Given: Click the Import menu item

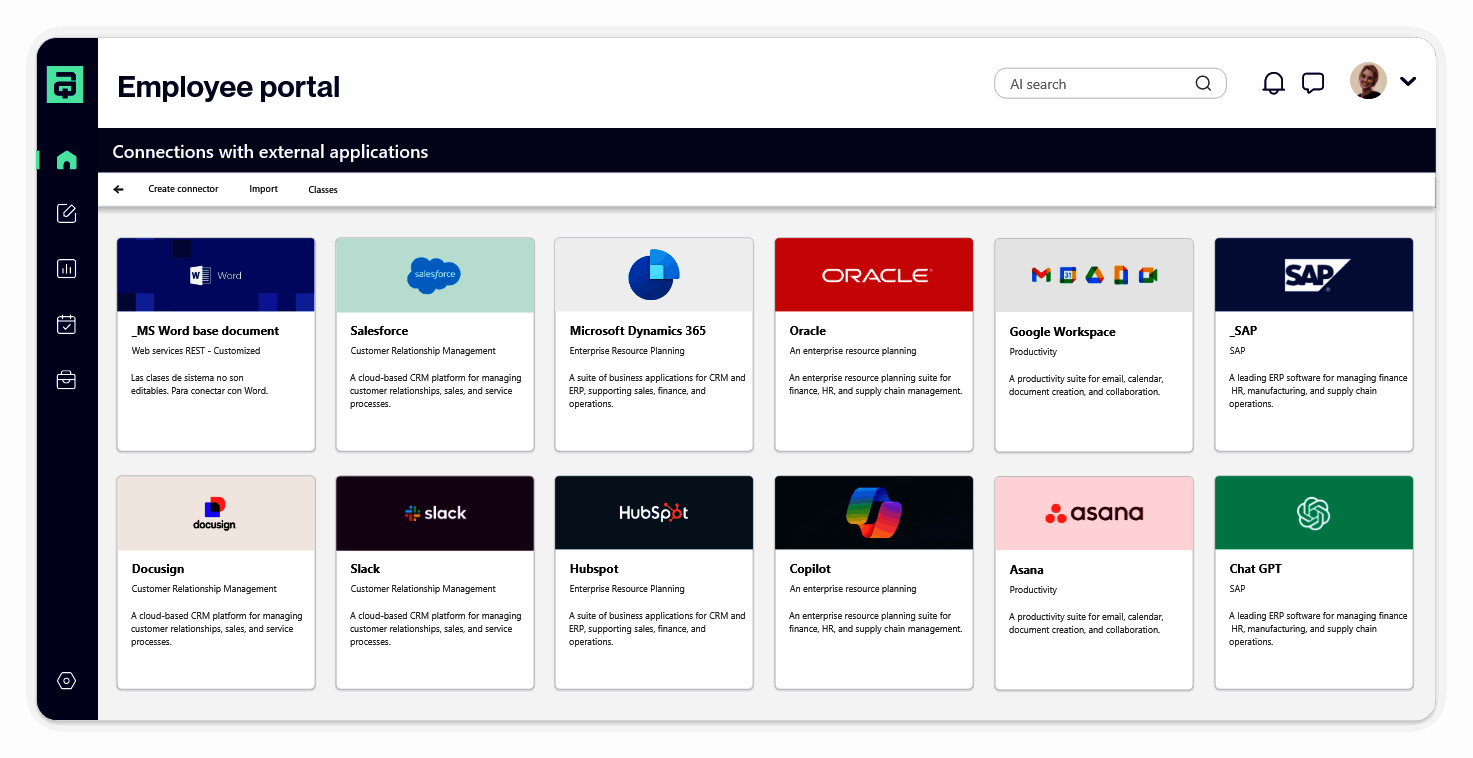Looking at the screenshot, I should [x=264, y=189].
